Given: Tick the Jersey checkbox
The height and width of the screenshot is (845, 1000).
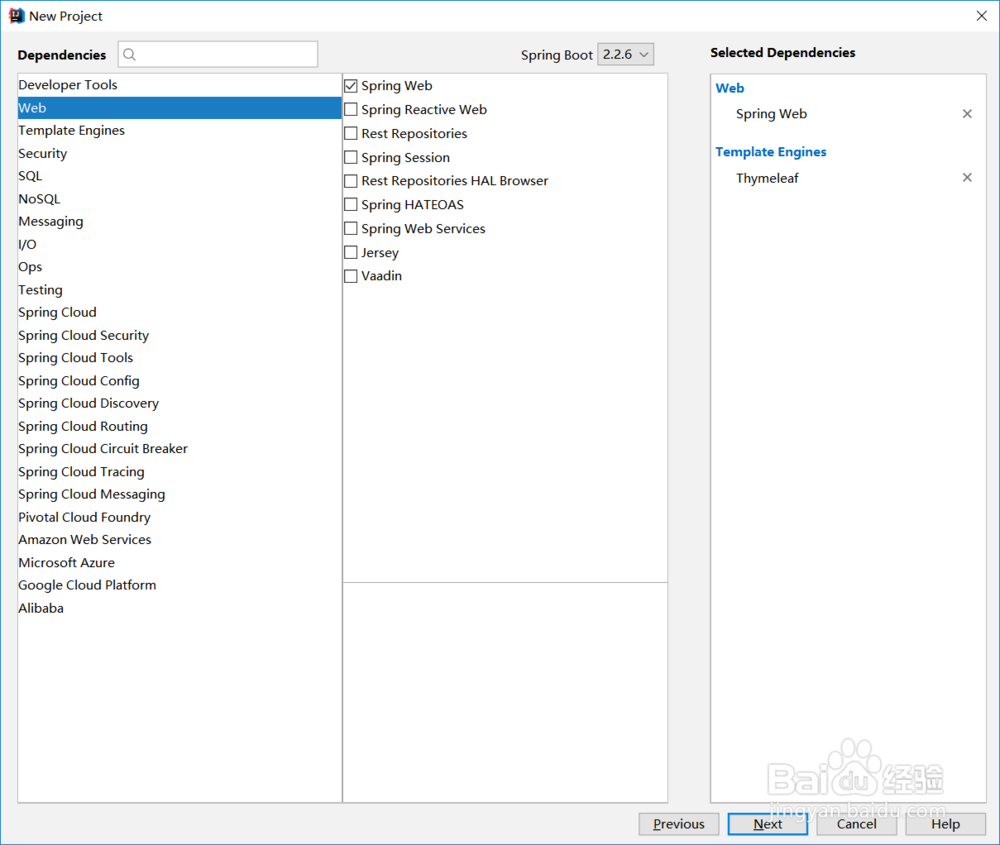Looking at the screenshot, I should click(351, 253).
